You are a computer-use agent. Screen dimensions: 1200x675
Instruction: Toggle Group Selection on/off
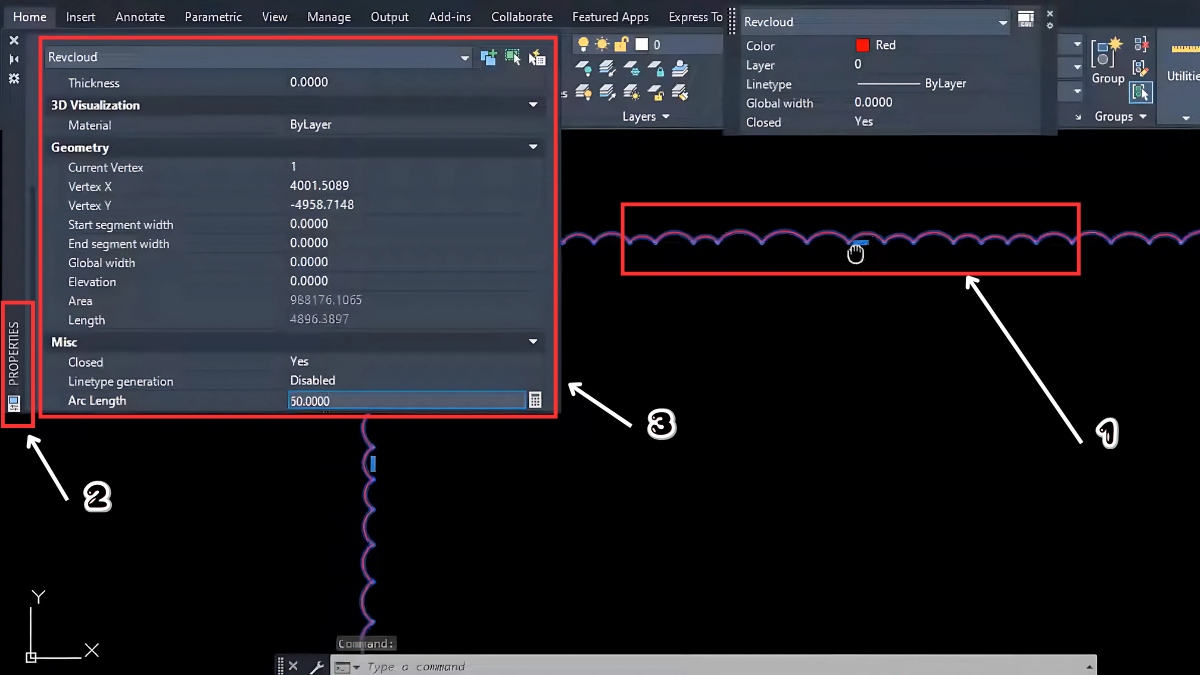(1141, 92)
